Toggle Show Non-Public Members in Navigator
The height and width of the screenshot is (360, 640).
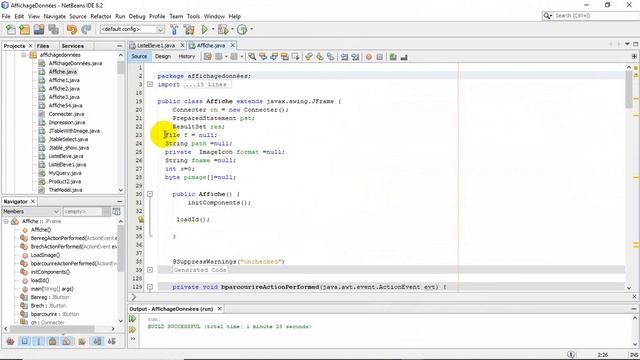click(53, 341)
